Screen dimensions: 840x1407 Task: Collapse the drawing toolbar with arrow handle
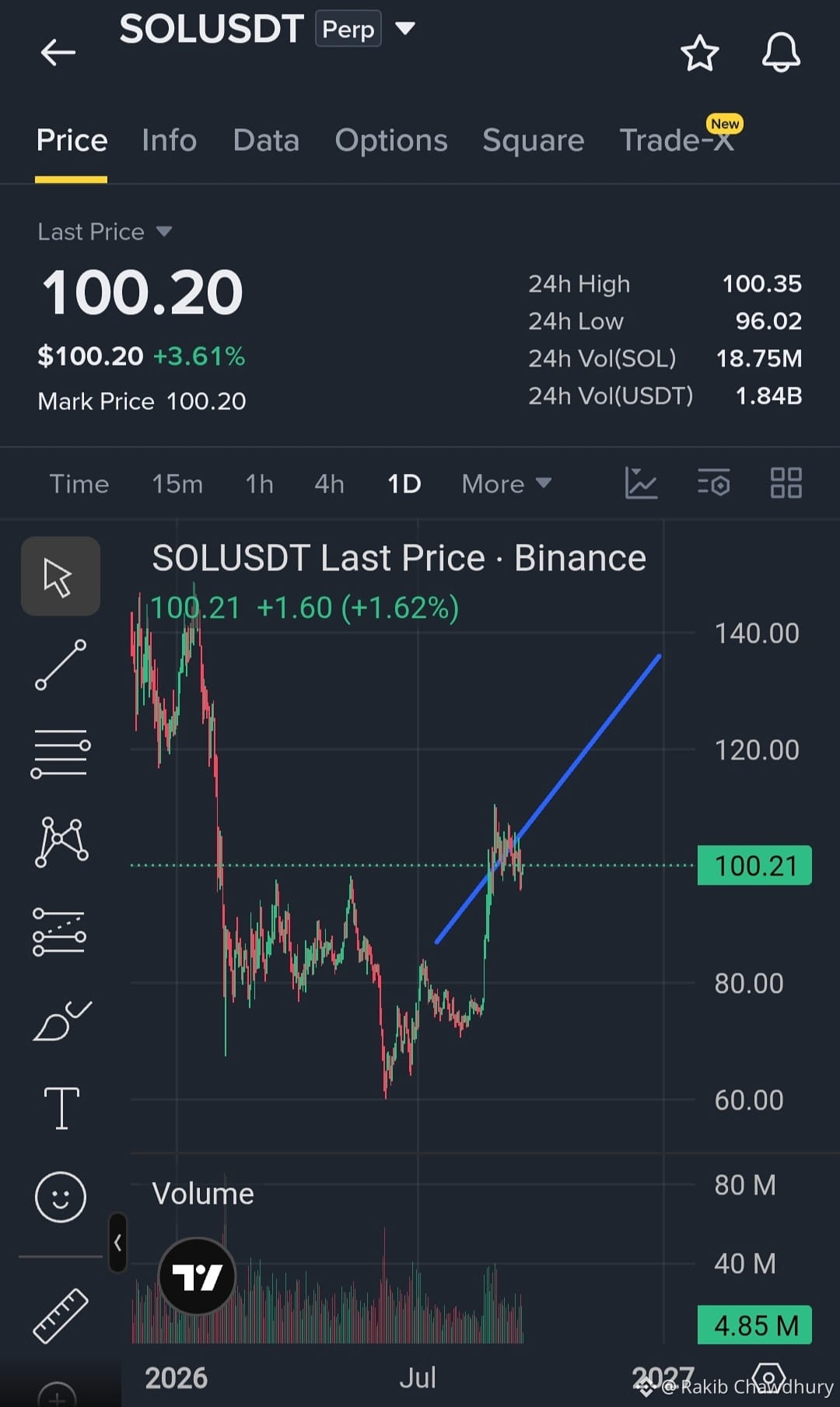click(x=117, y=1243)
